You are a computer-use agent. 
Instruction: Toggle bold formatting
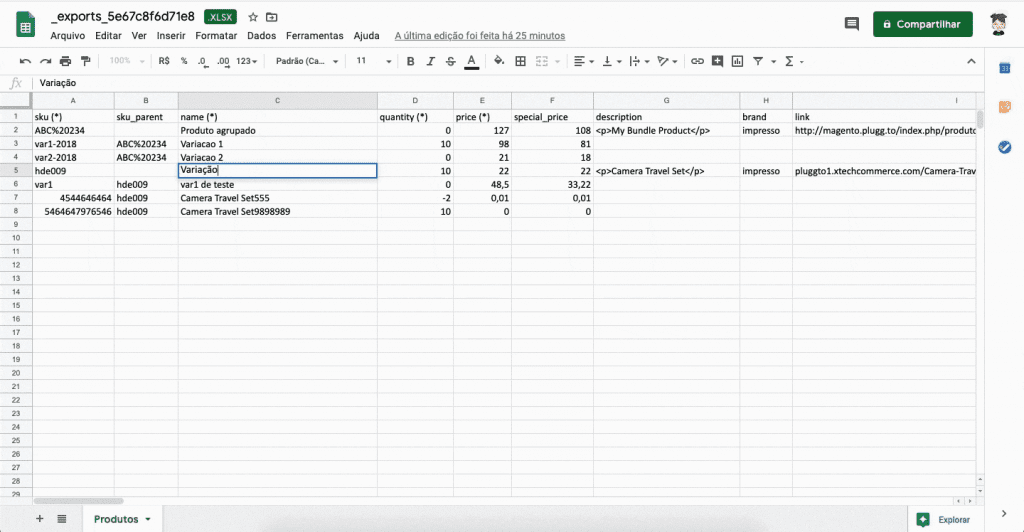[x=410, y=61]
